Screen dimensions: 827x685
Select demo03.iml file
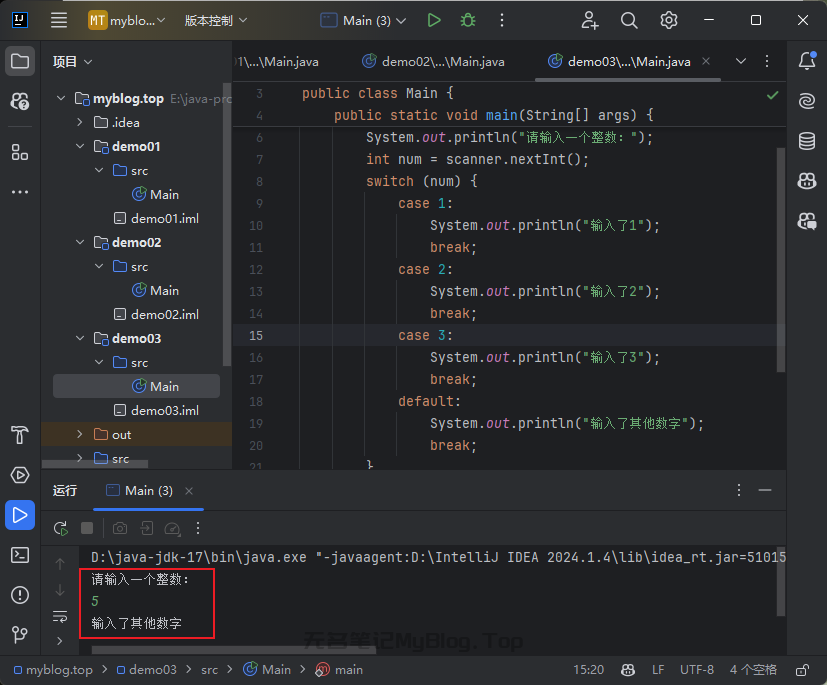156,410
